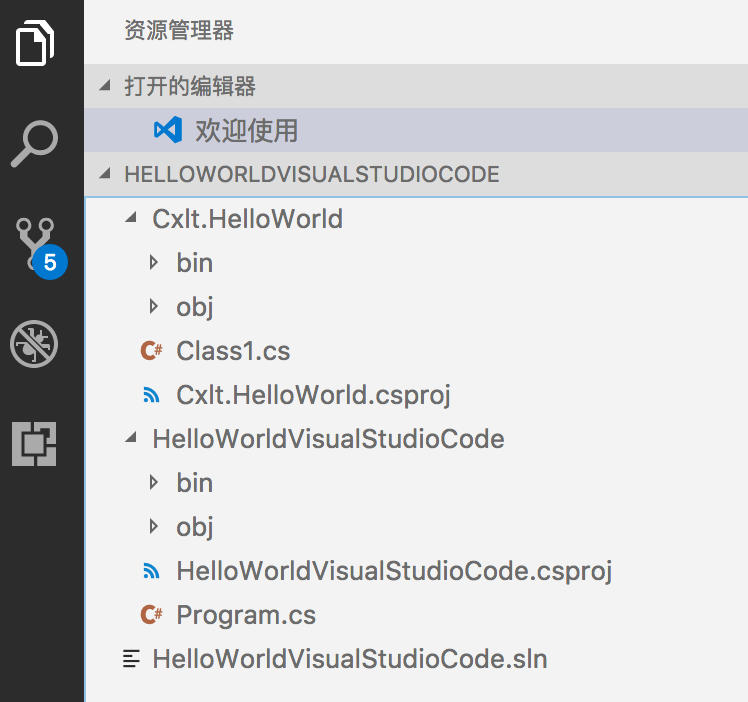The width and height of the screenshot is (748, 702).
Task: Collapse the Cxlt.HelloWorld folder arrow
Action: [131, 218]
